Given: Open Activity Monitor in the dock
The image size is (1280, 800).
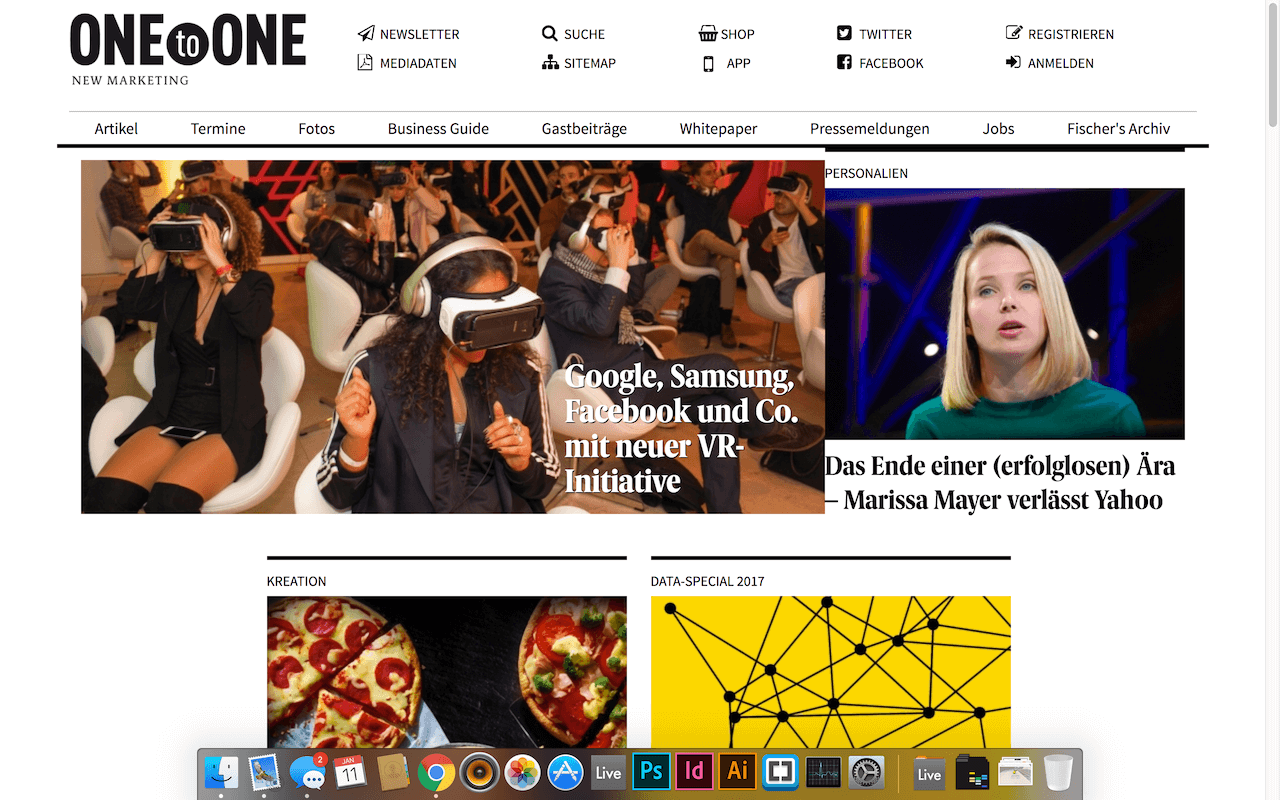Looking at the screenshot, I should click(x=824, y=772).
